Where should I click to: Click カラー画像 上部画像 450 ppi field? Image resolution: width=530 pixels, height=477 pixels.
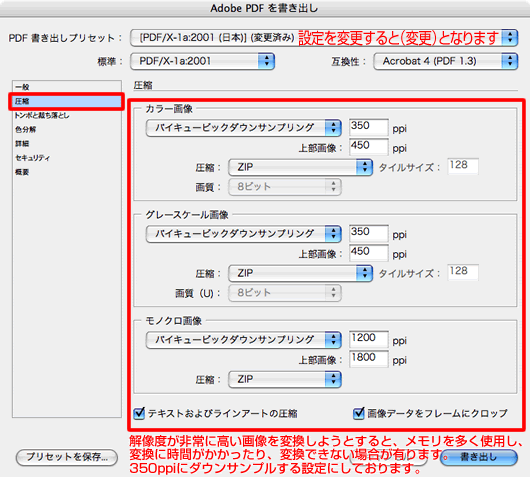(368, 146)
